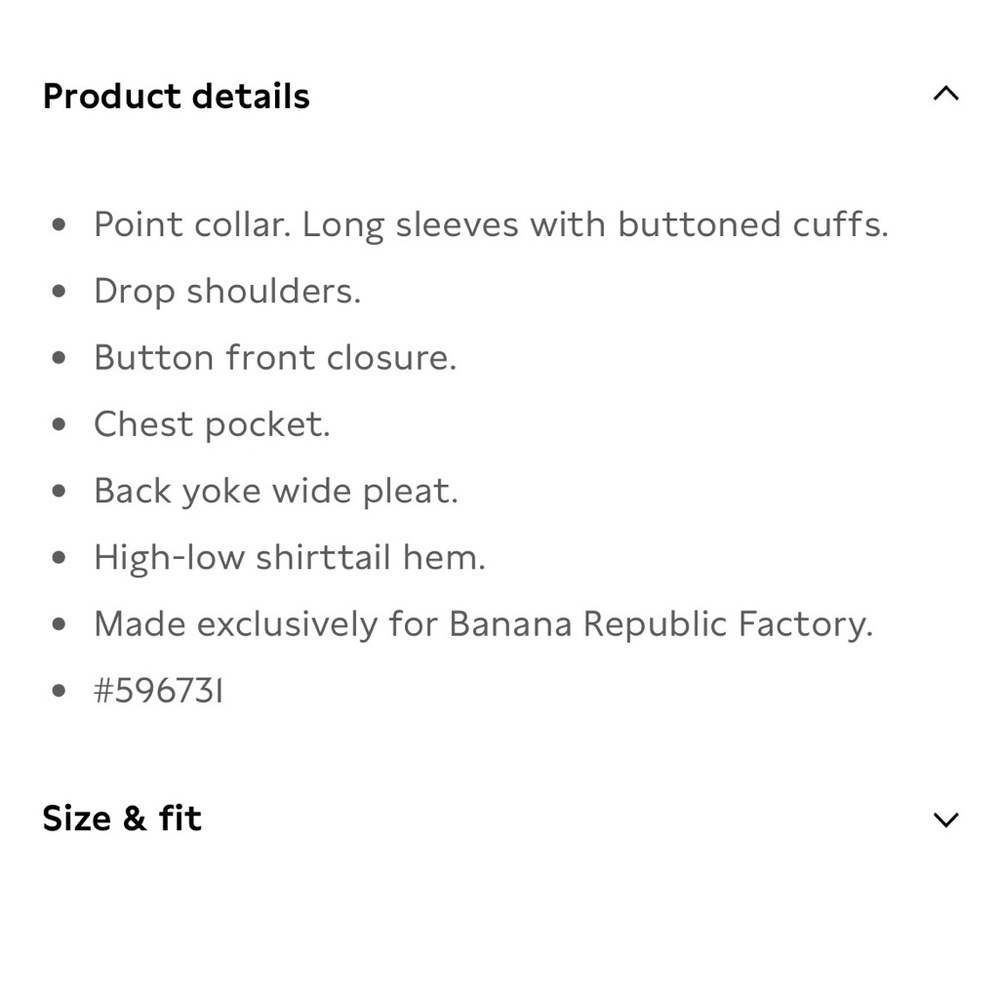Click bullet dot beside Chest pocket
1000x1000 pixels.
pyautogui.click(x=59, y=424)
